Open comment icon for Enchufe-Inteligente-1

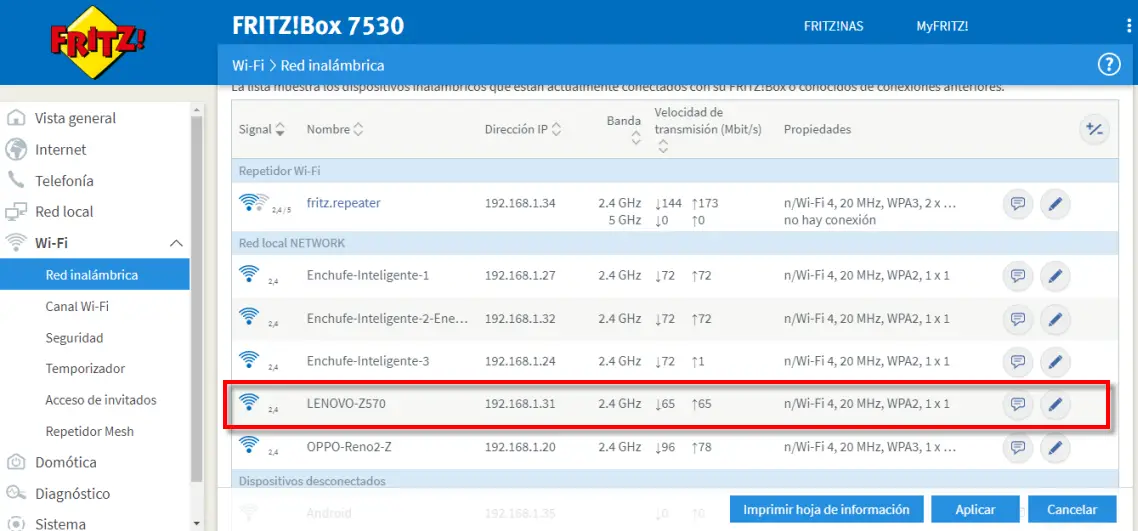tap(1018, 276)
